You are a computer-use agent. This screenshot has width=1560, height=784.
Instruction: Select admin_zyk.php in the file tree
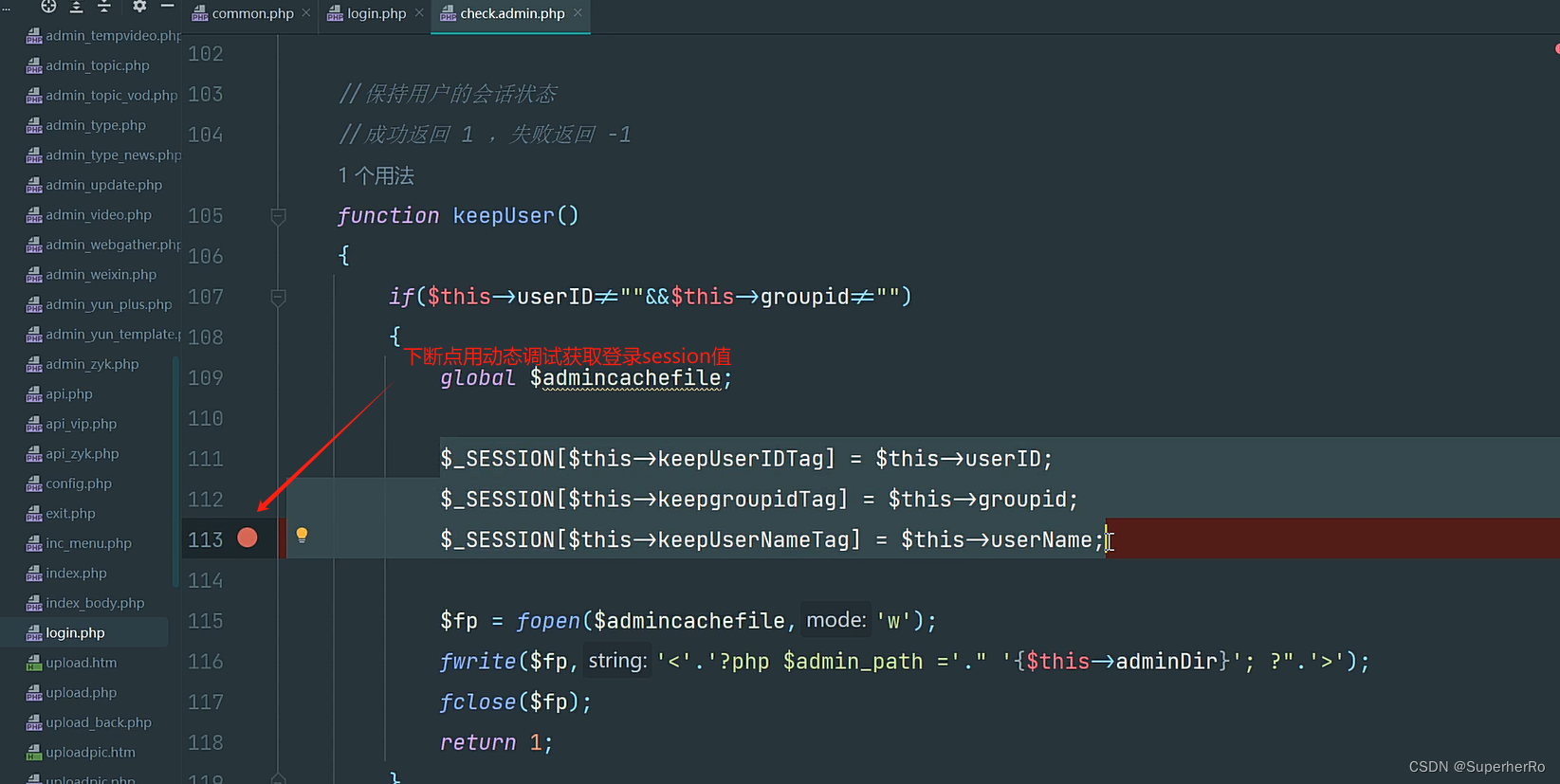tap(82, 364)
